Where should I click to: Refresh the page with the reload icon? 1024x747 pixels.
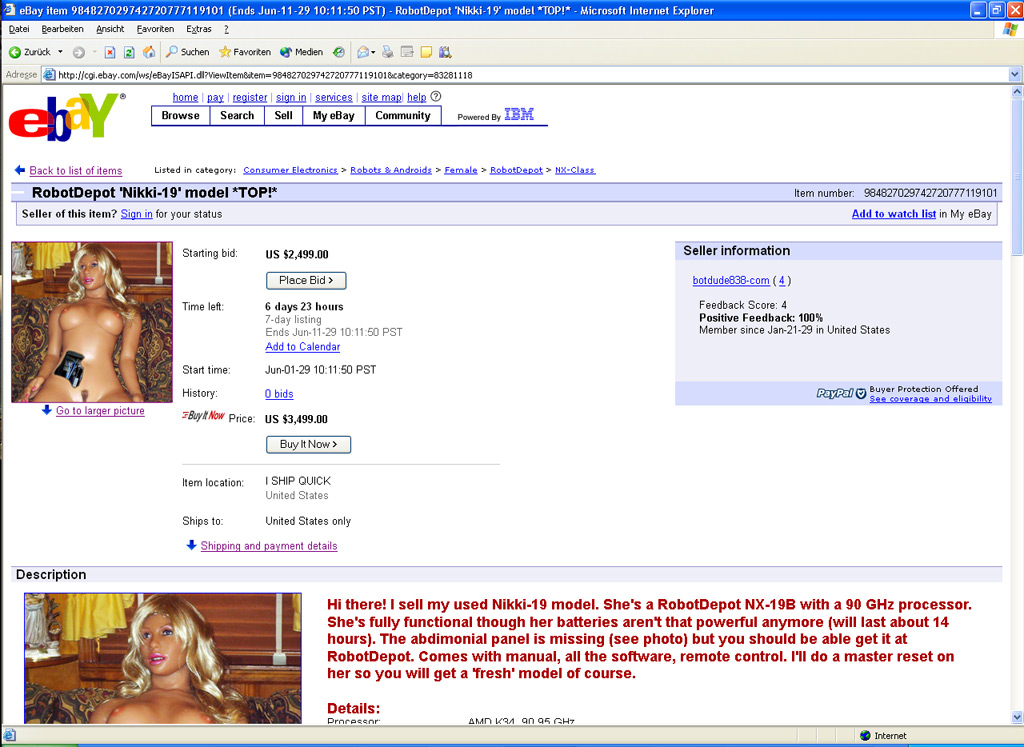(x=129, y=52)
